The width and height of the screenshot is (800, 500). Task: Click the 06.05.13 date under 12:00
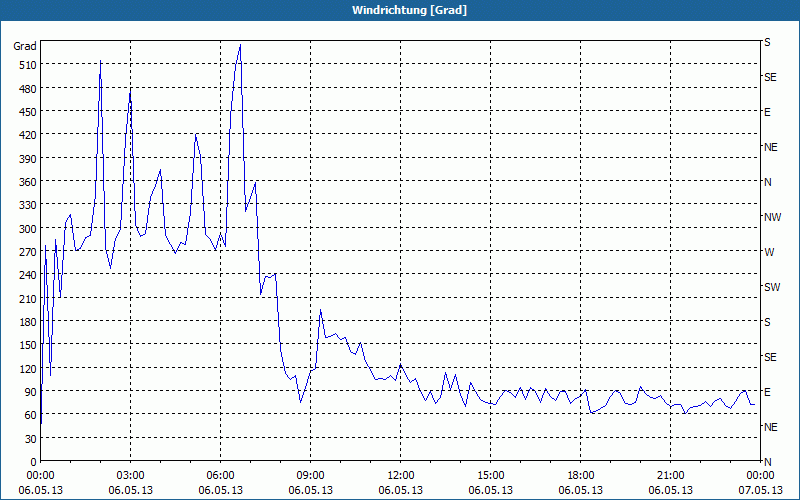point(401,490)
